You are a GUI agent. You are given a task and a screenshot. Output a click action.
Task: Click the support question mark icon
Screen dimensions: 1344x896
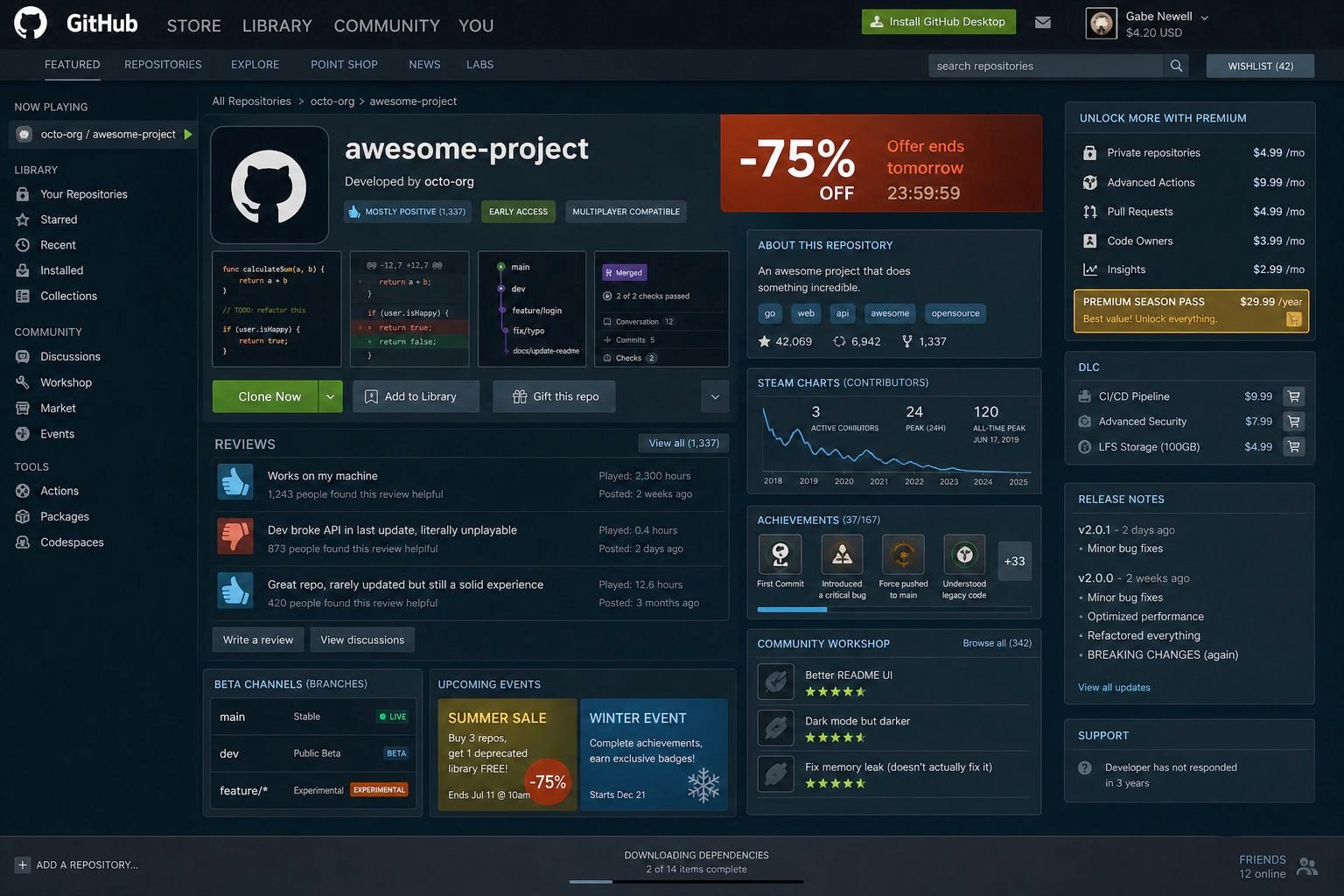[x=1085, y=767]
